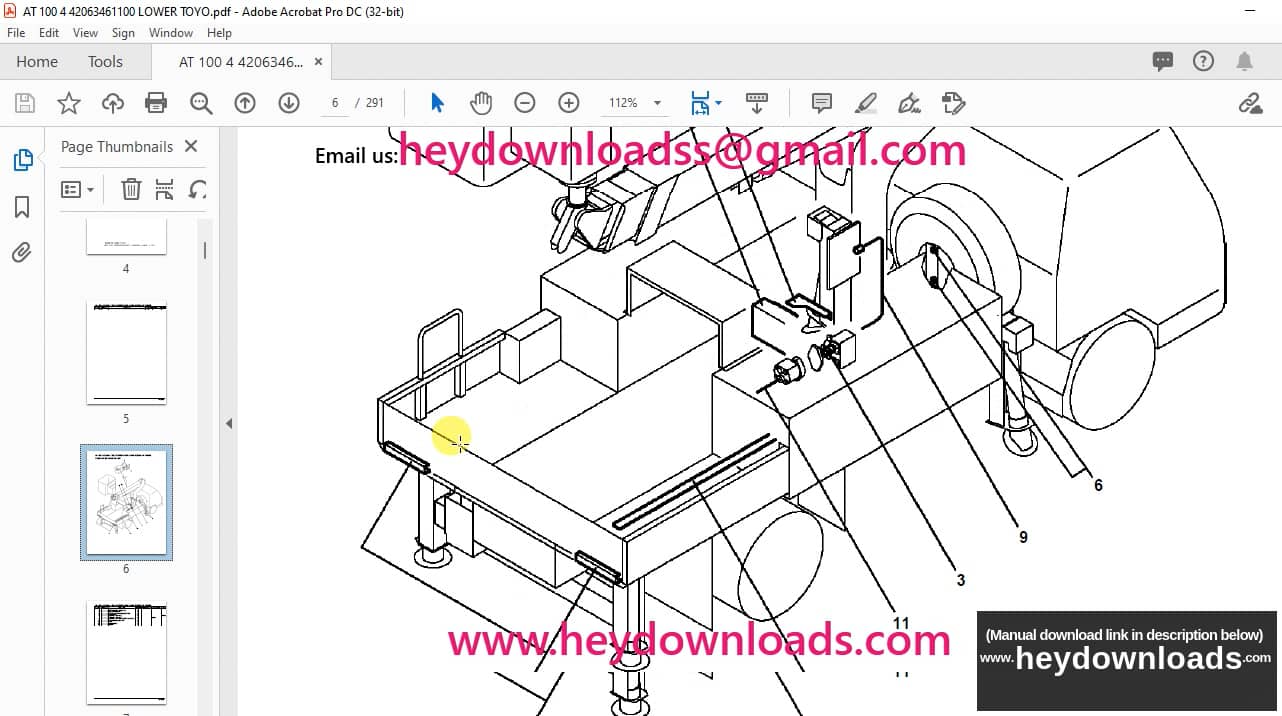This screenshot has height=716, width=1282.
Task: Open the find text magnifier tool
Action: [x=200, y=103]
